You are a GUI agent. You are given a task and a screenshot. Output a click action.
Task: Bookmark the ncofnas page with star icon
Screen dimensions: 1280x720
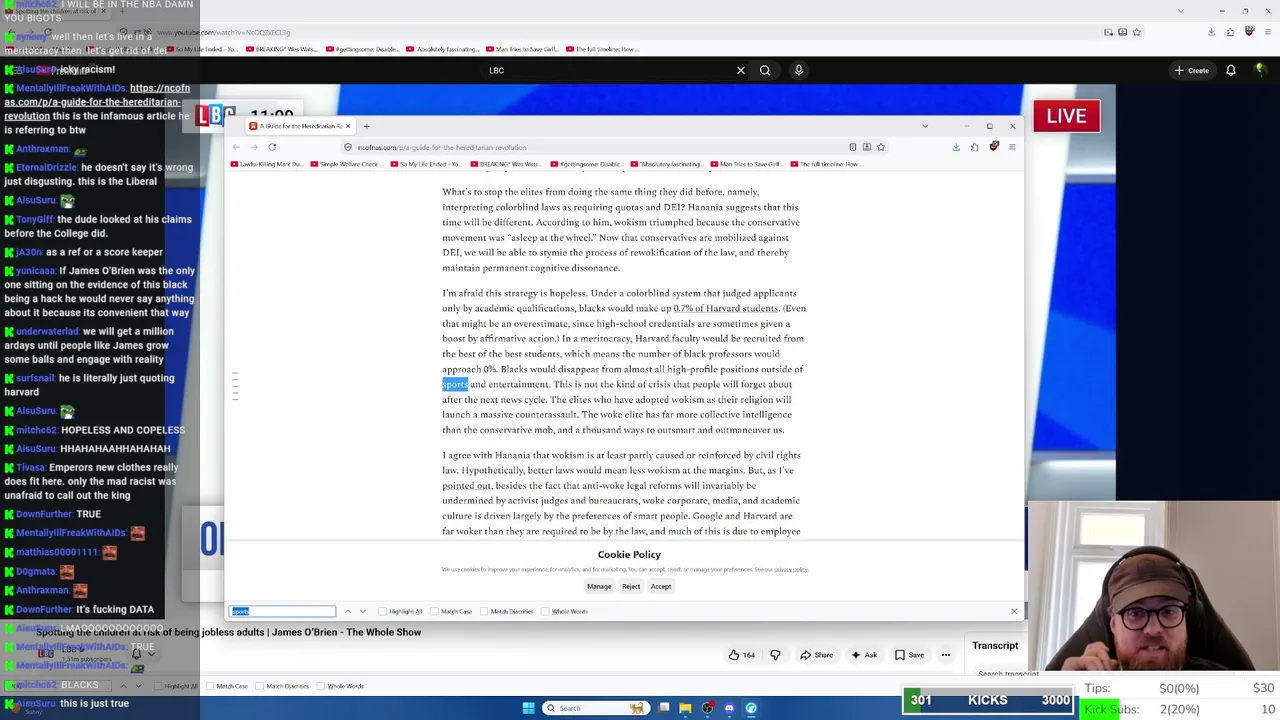pyautogui.click(x=881, y=147)
